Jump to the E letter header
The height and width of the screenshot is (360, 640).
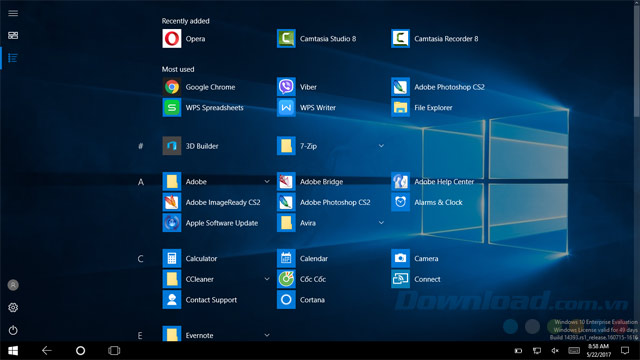pos(140,336)
